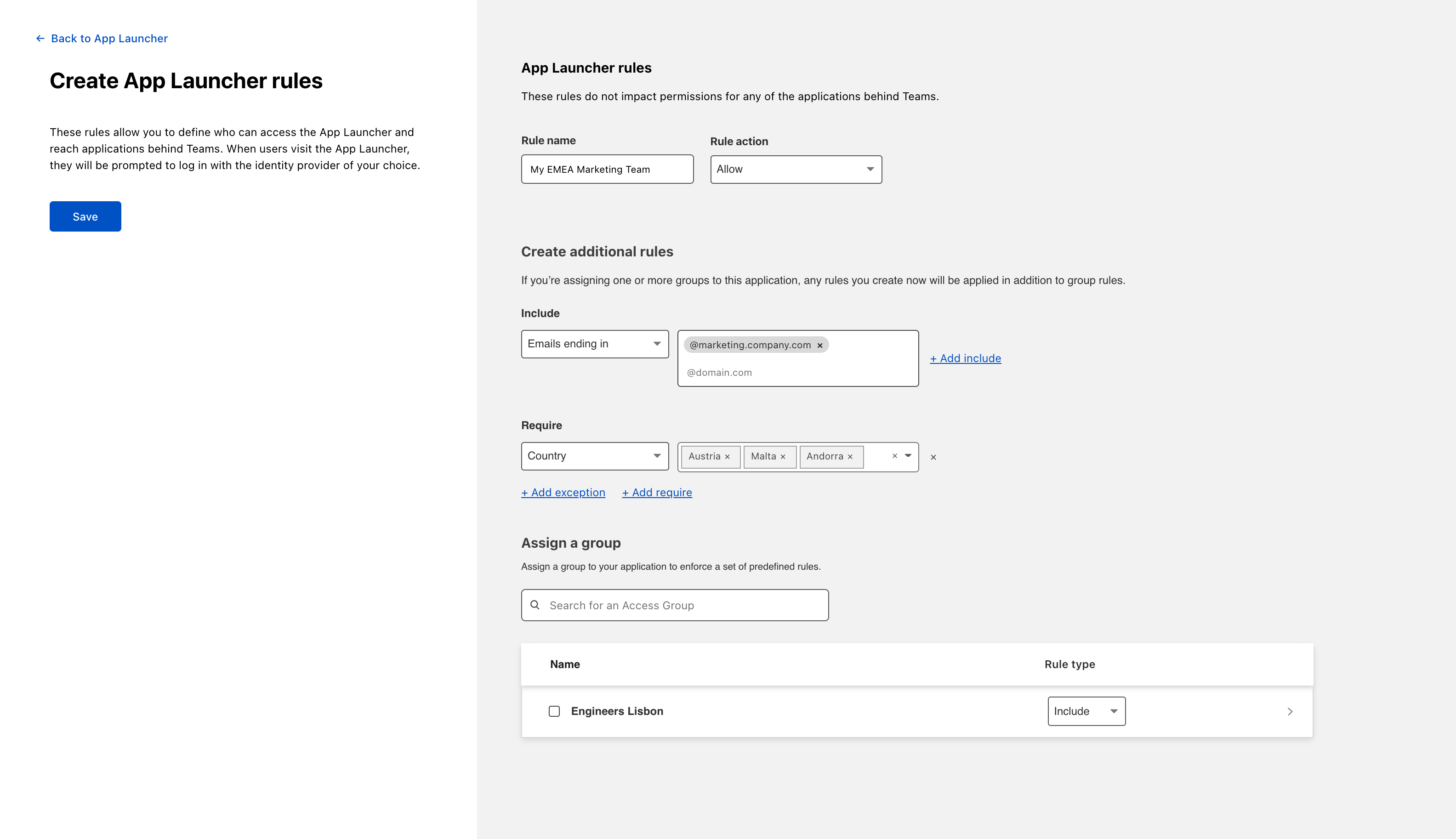This screenshot has width=1456, height=839.
Task: Remove the Andorra country tag
Action: (x=850, y=456)
